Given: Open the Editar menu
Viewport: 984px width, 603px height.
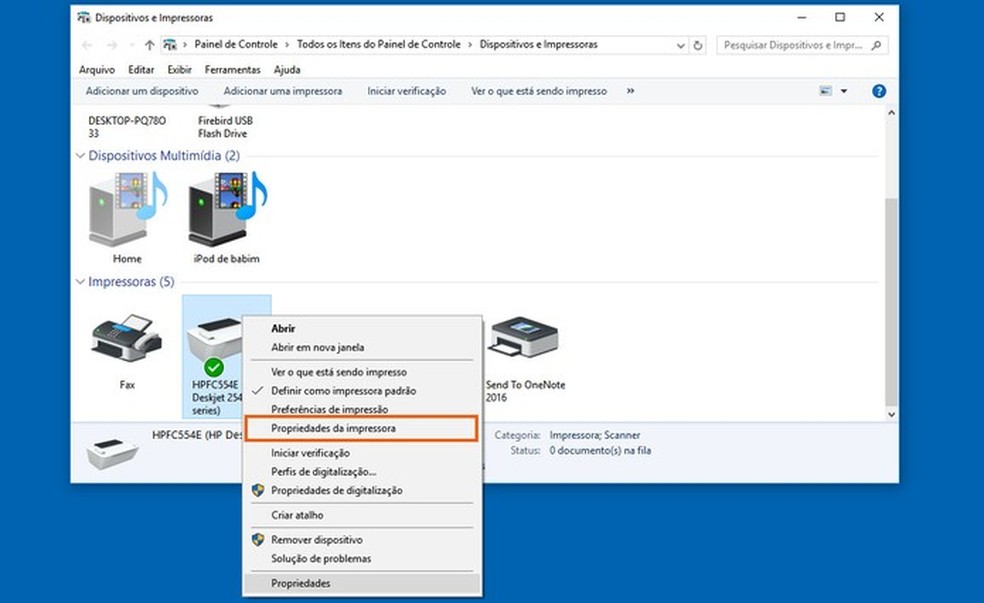Looking at the screenshot, I should 141,70.
